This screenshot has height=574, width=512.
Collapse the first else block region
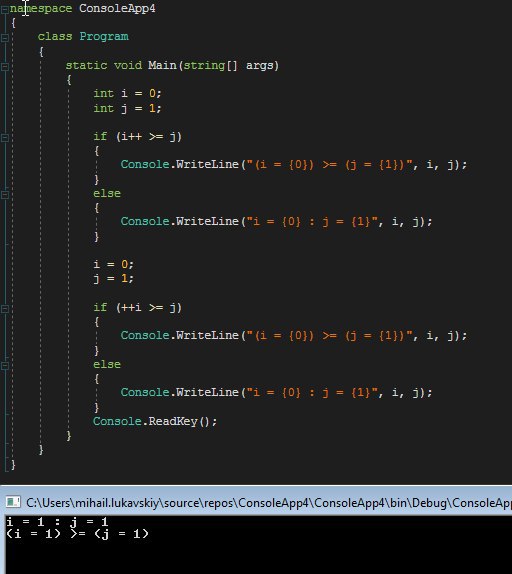click(5, 195)
